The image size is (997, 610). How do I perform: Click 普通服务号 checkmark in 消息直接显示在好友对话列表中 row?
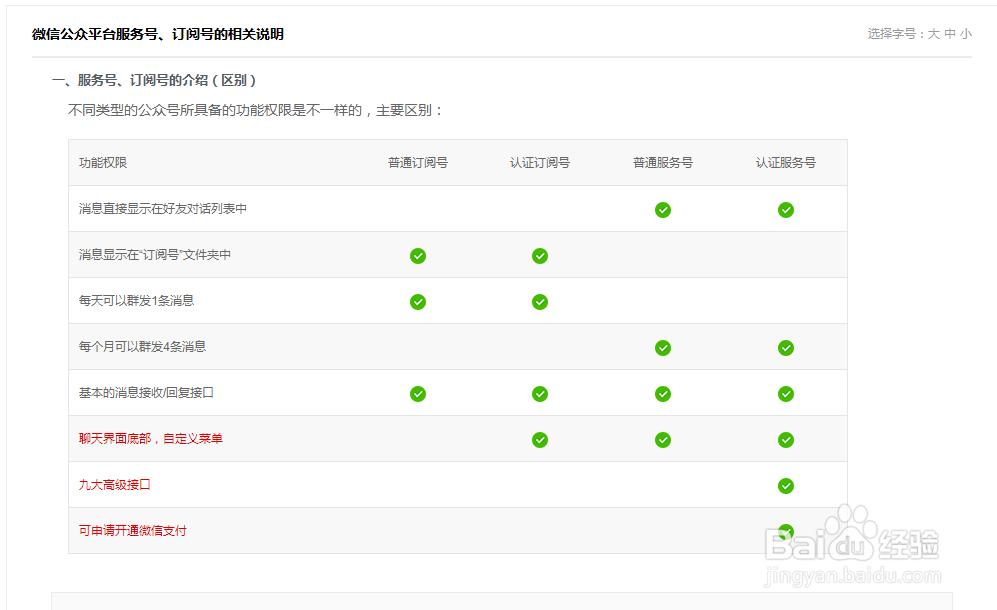(x=663, y=210)
